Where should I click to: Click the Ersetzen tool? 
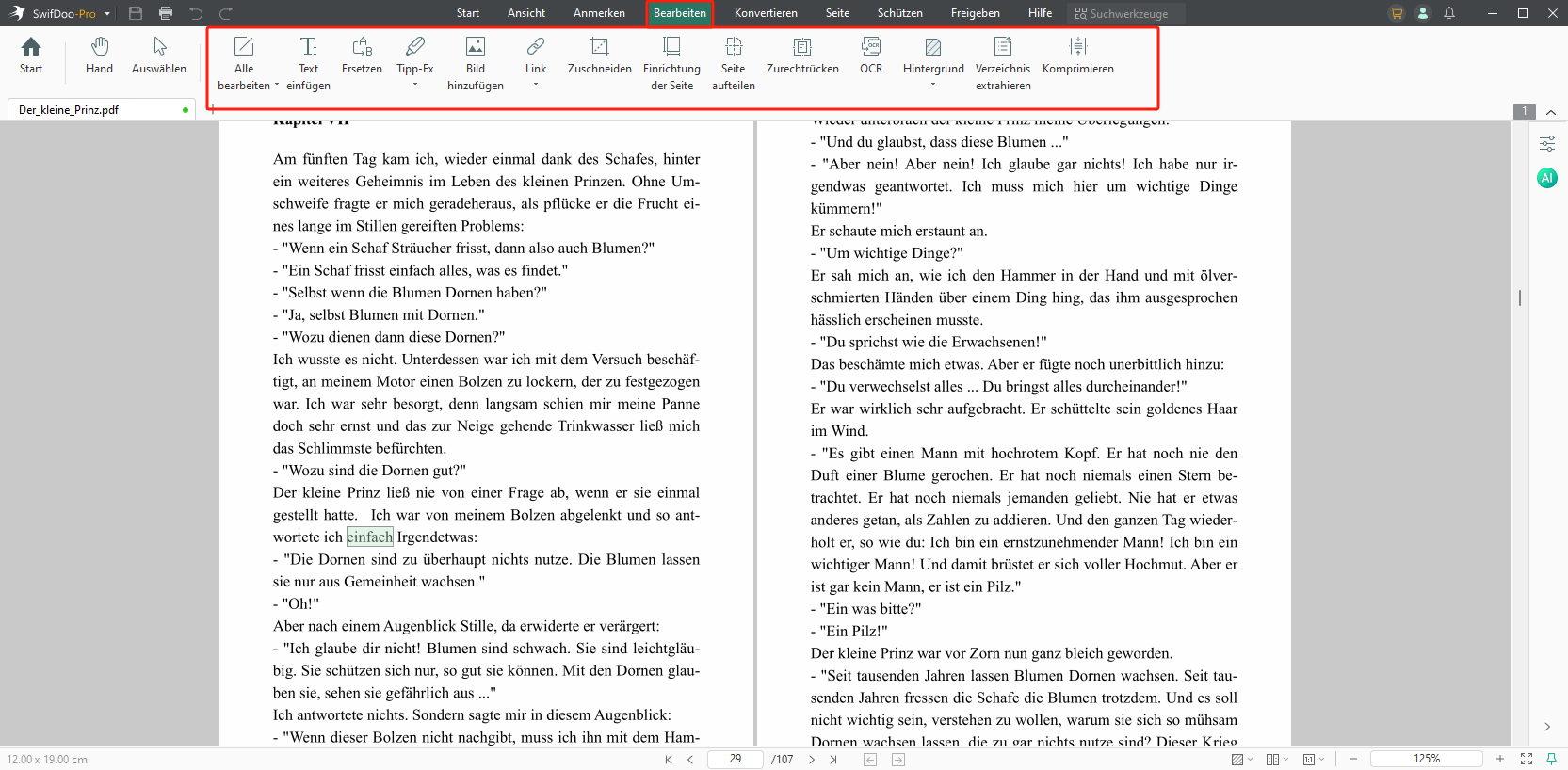363,56
